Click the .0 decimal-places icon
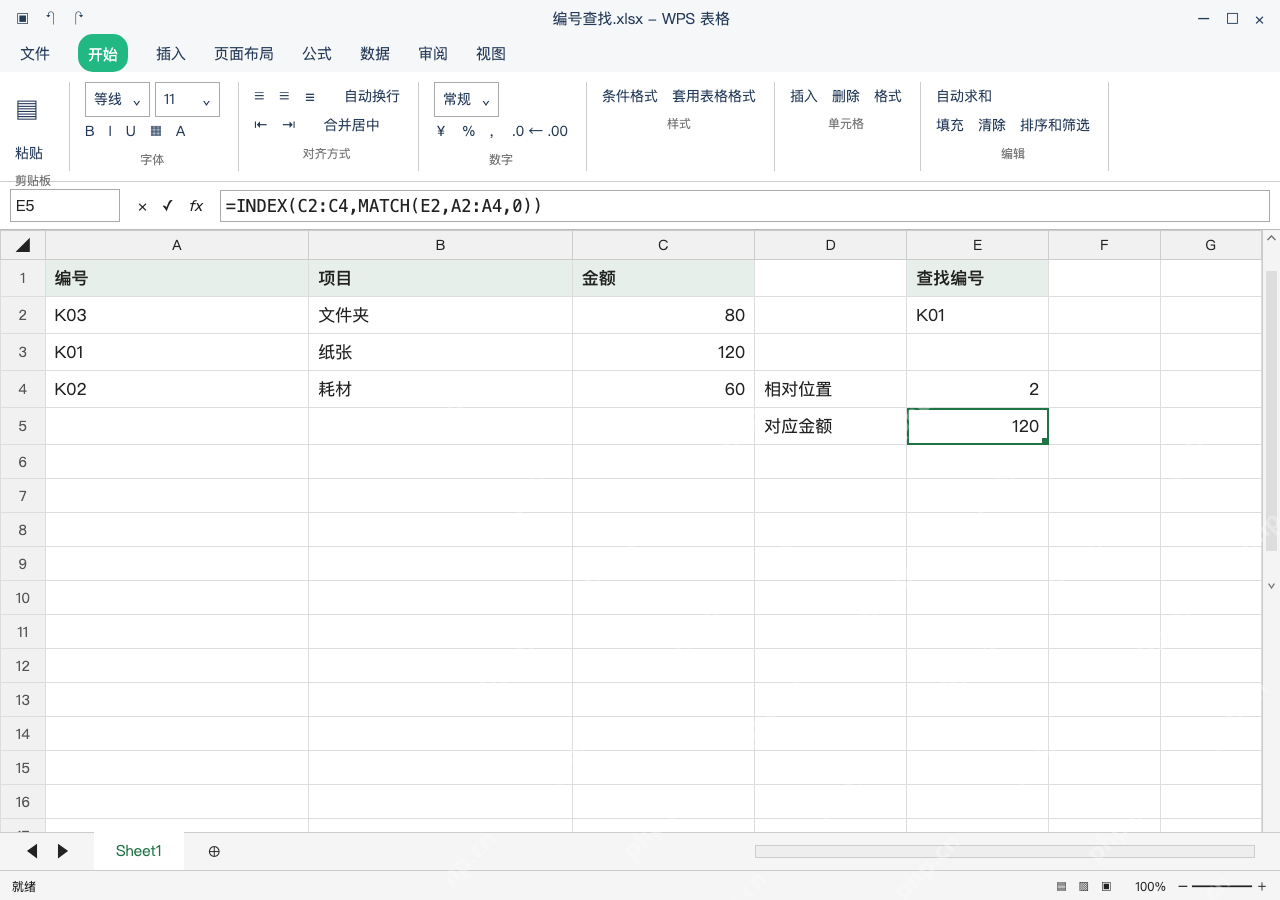 pos(518,131)
